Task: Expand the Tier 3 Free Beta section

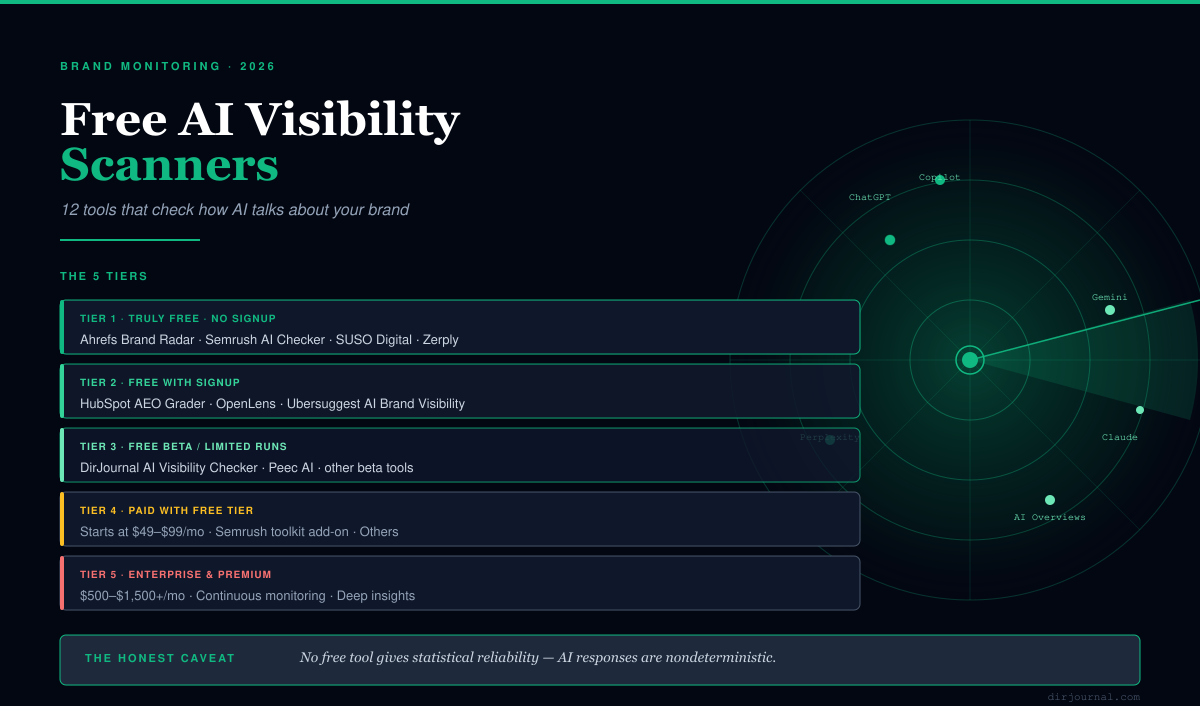Action: coord(460,455)
